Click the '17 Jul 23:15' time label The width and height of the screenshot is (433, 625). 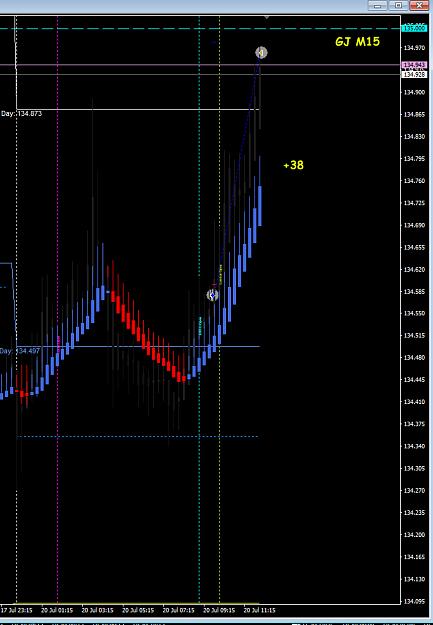(x=16, y=610)
